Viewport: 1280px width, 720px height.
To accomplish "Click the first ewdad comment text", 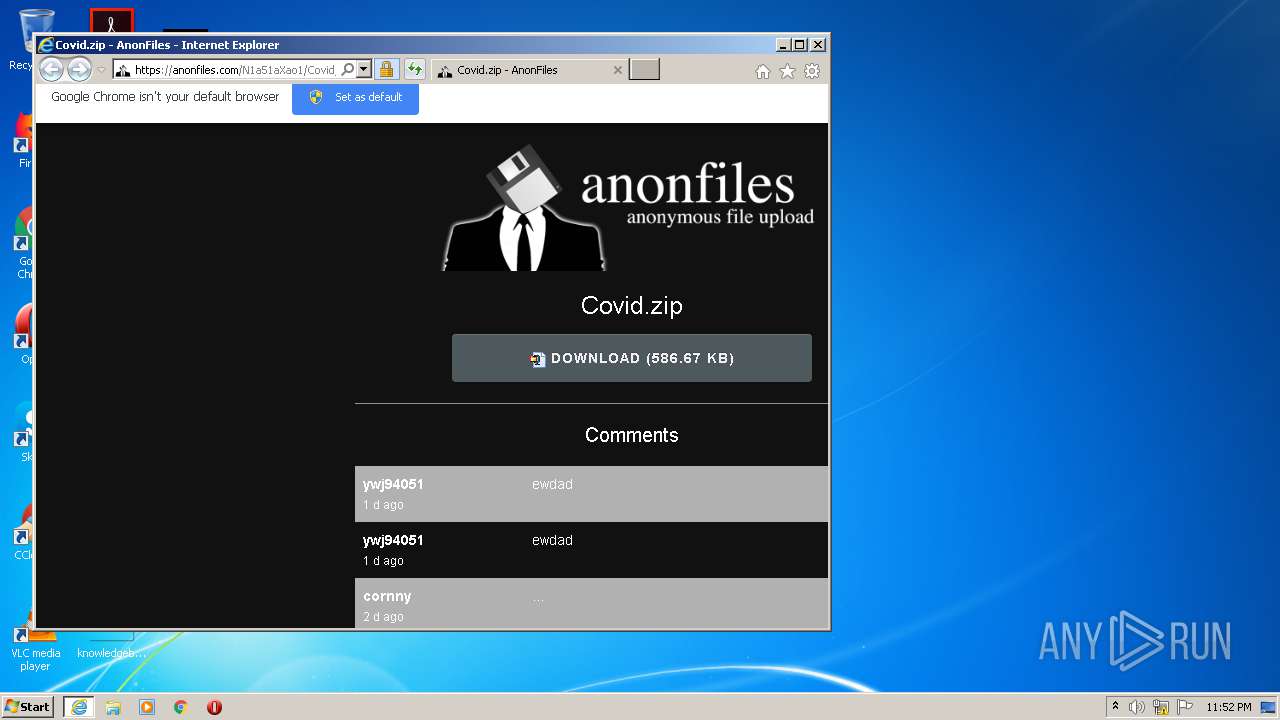I will click(x=552, y=484).
